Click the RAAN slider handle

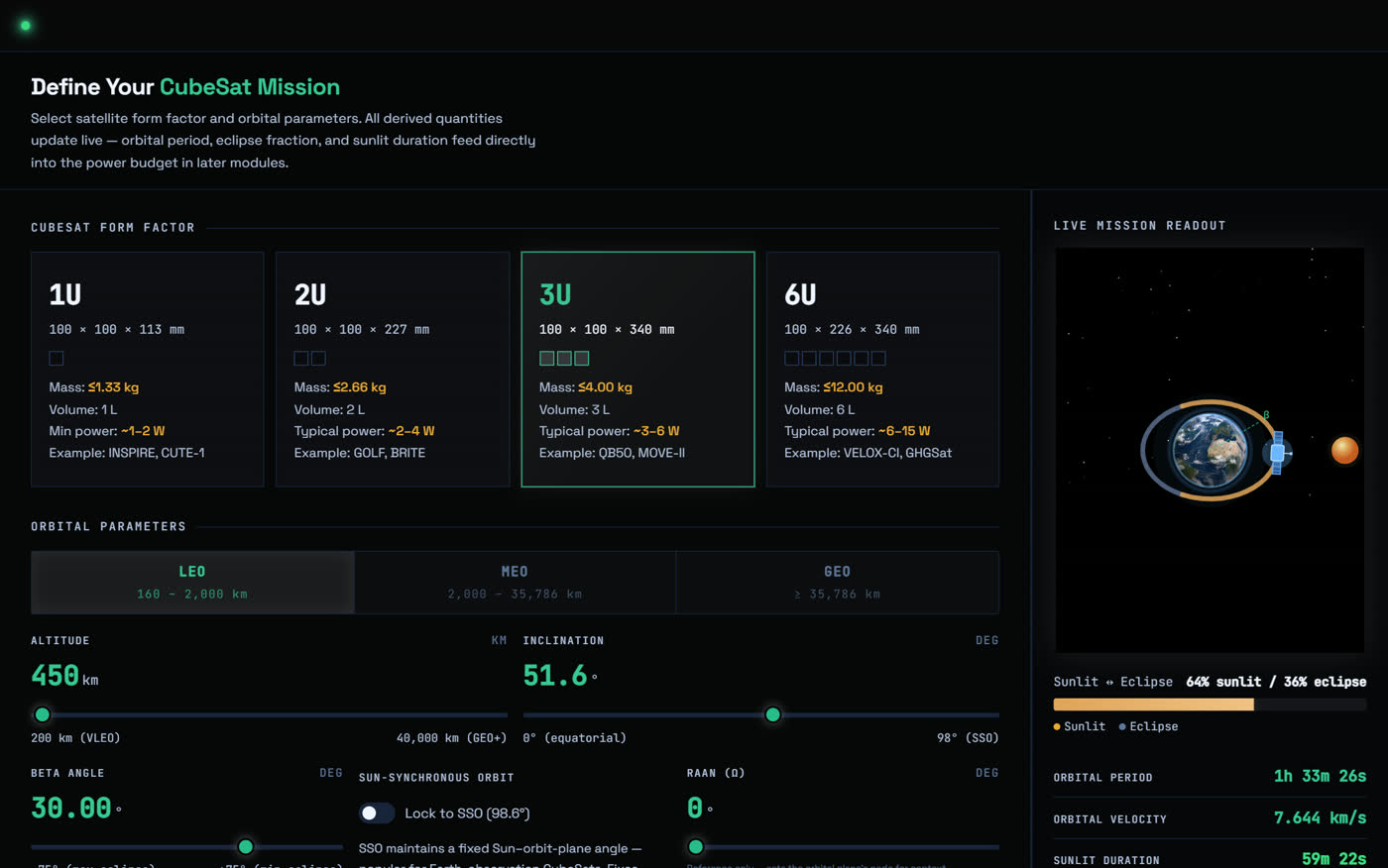click(696, 846)
